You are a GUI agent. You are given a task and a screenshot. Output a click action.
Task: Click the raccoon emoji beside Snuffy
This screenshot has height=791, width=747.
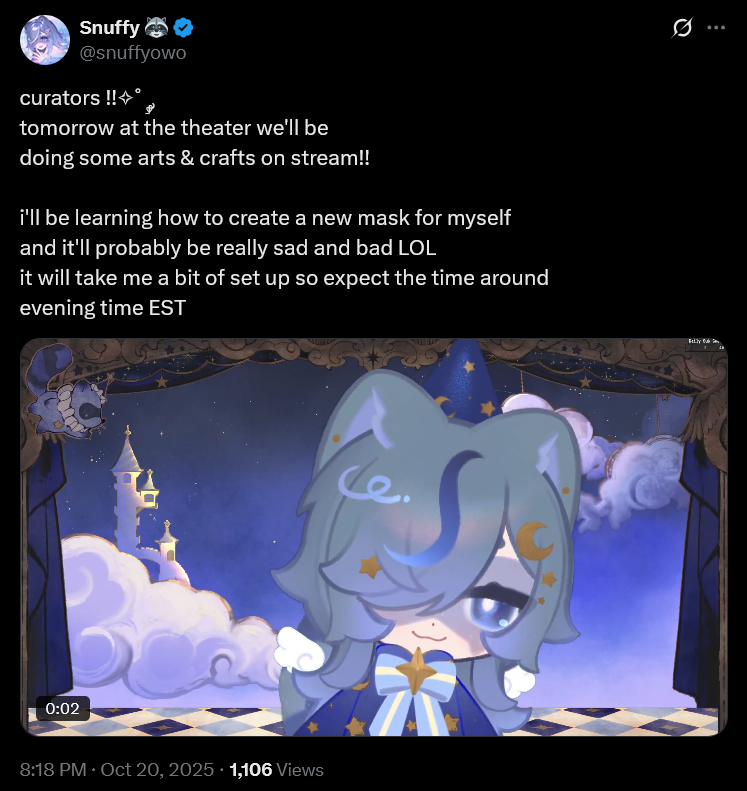(156, 28)
